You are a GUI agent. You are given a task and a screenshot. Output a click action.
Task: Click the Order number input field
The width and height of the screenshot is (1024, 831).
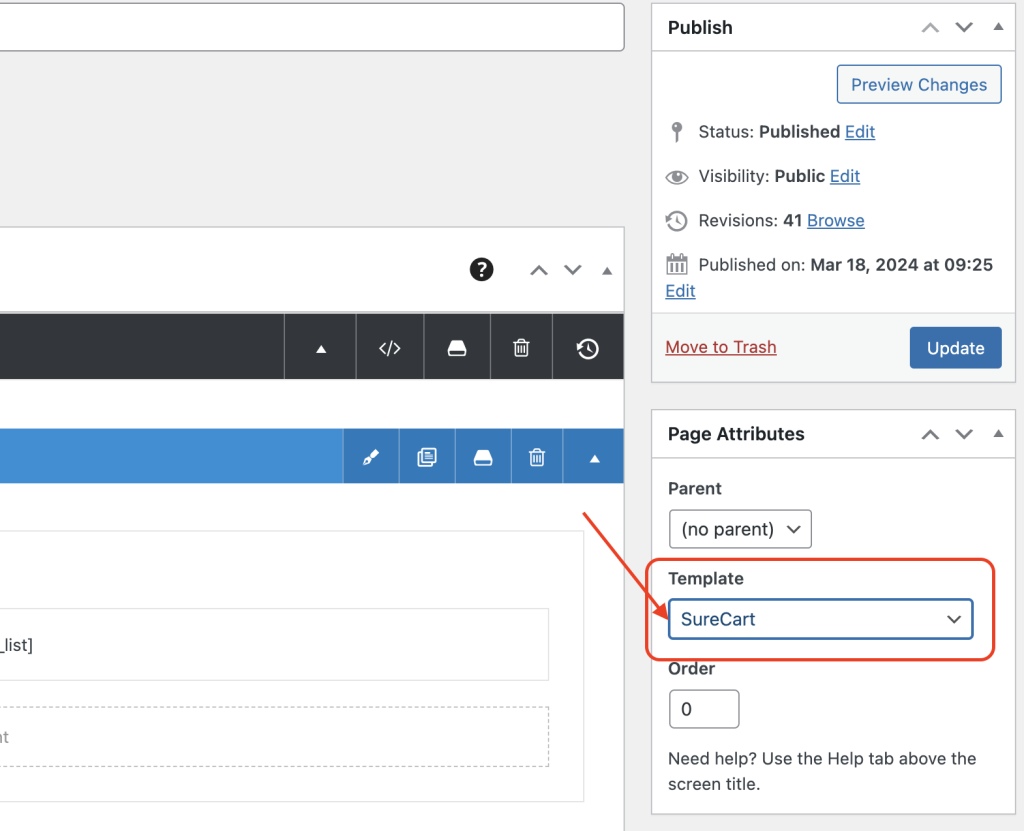point(704,709)
